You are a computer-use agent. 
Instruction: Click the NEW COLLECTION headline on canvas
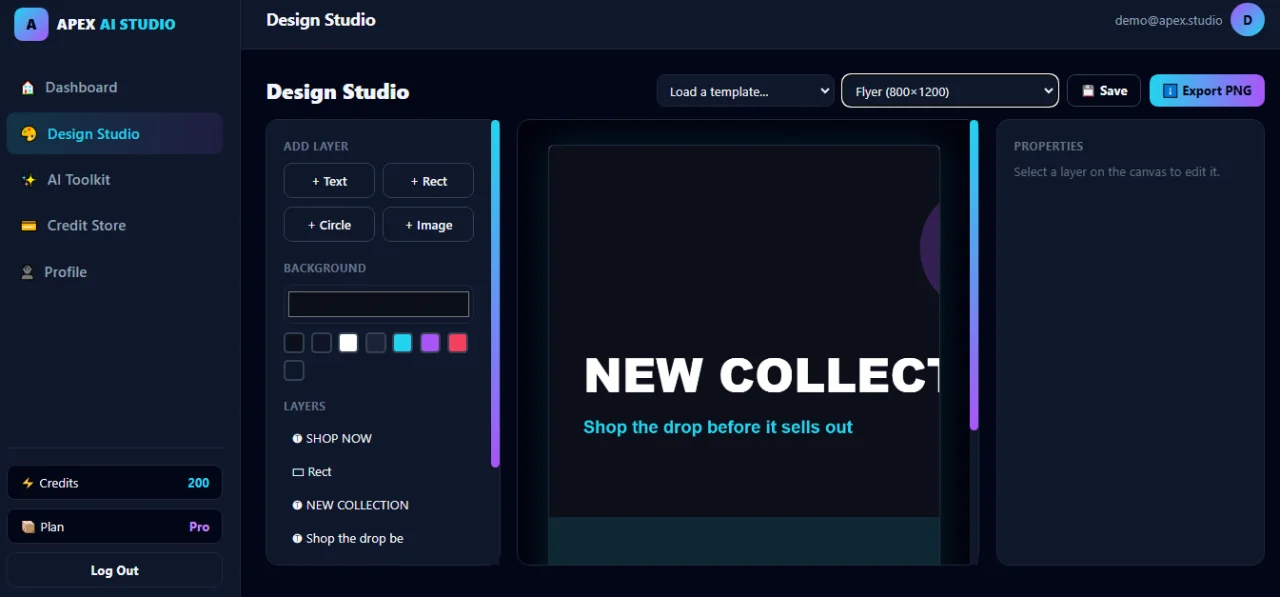pos(762,376)
